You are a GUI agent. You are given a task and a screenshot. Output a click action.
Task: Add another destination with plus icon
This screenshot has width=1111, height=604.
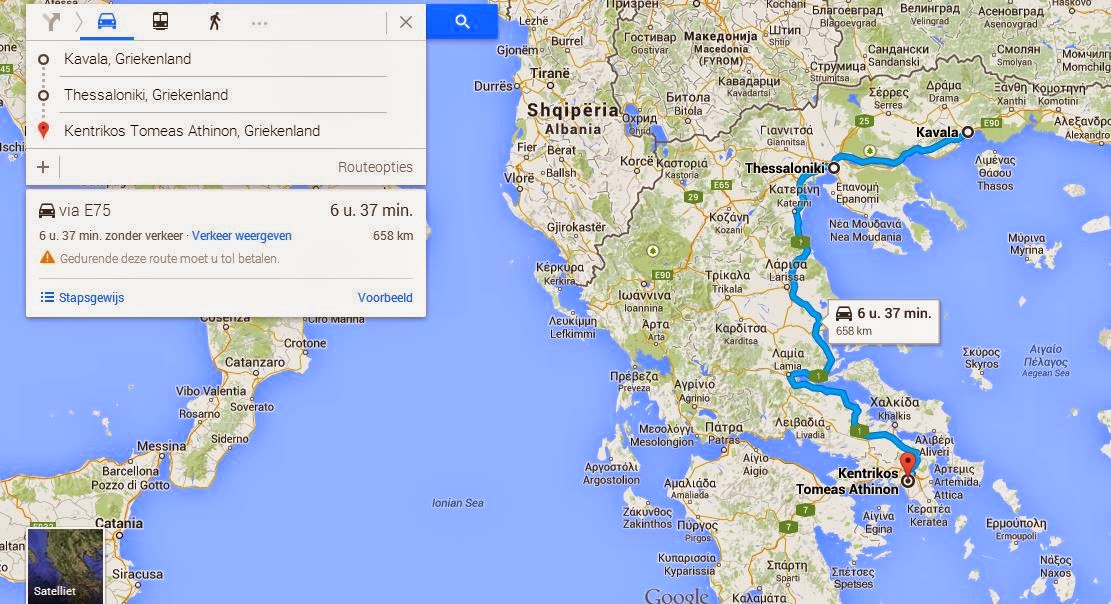43,167
